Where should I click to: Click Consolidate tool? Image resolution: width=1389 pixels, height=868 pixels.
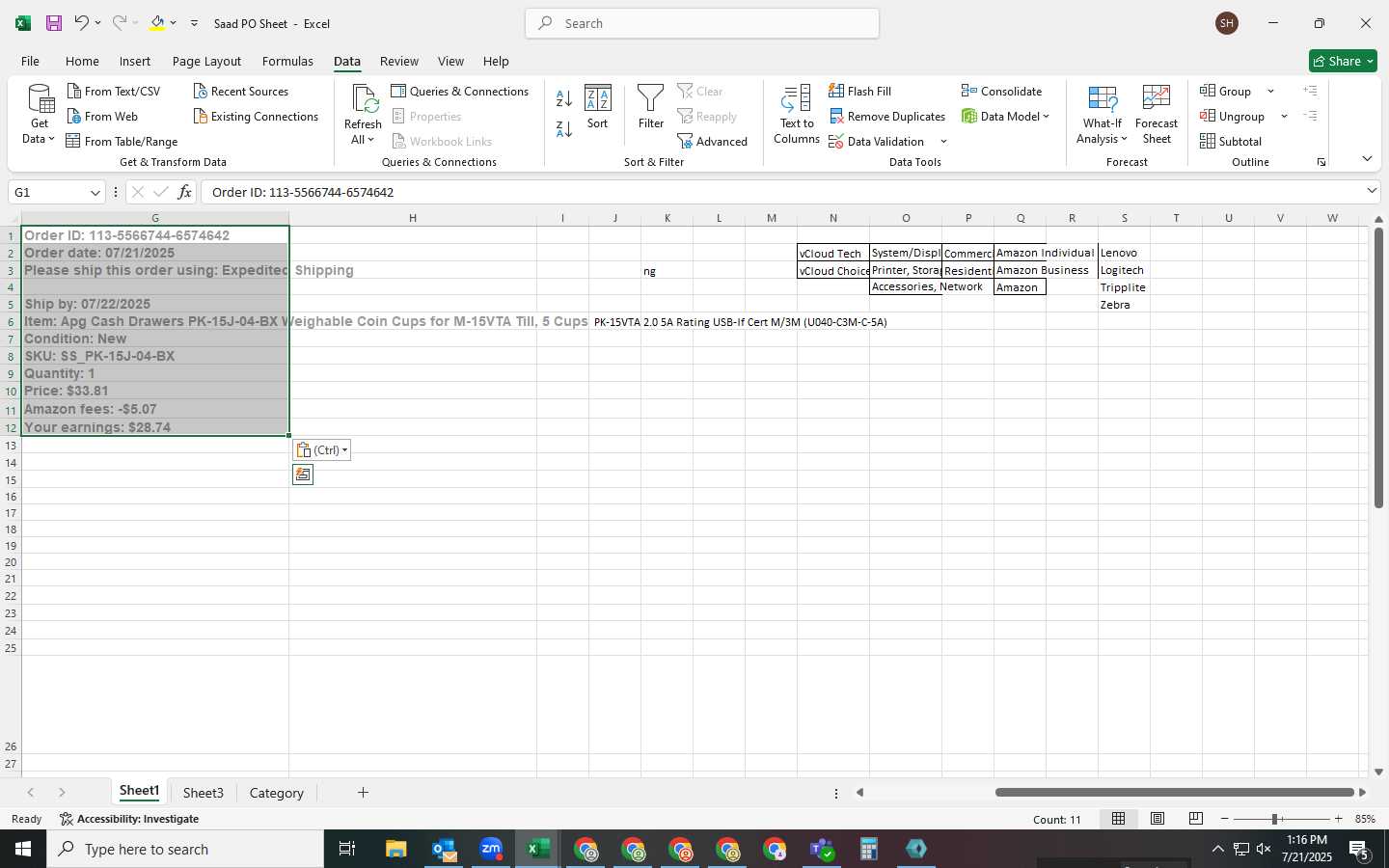1001,91
